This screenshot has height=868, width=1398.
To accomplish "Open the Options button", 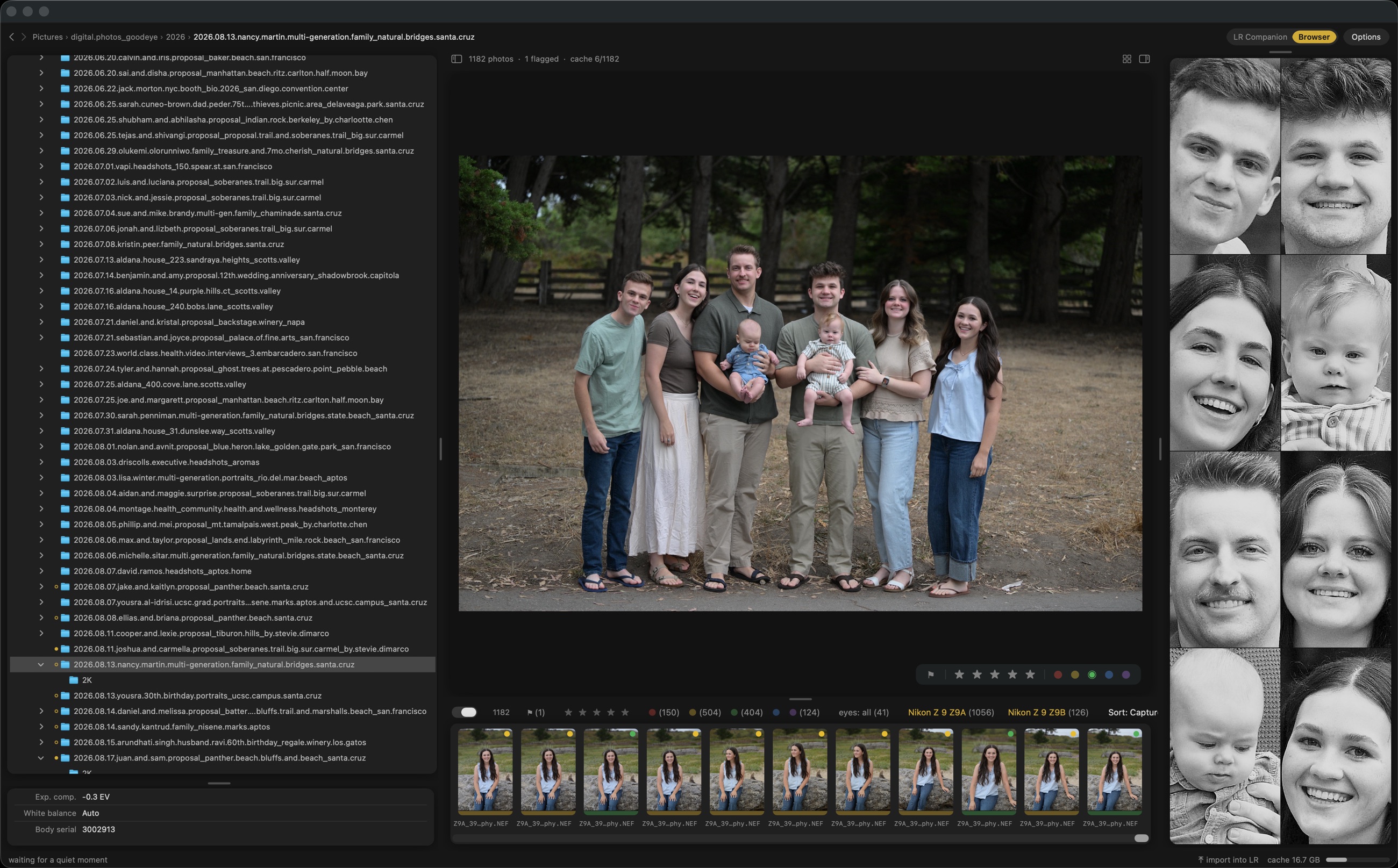I will pyautogui.click(x=1365, y=37).
